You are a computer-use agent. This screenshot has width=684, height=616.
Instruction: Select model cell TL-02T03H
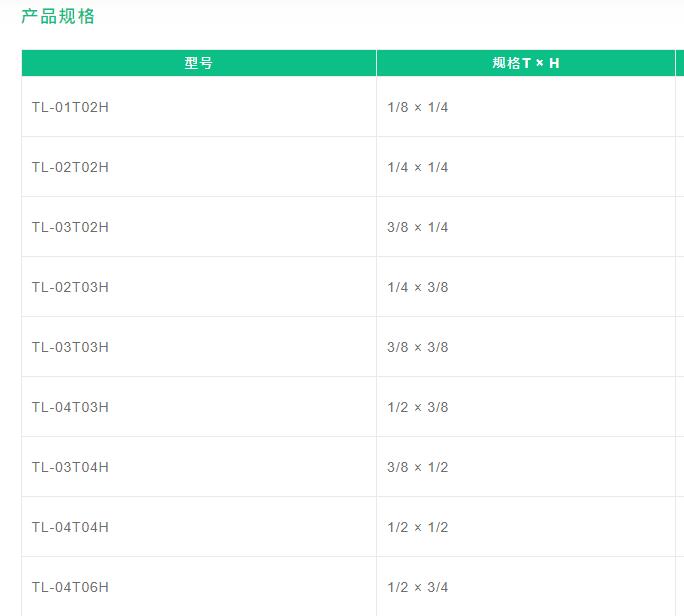point(199,287)
